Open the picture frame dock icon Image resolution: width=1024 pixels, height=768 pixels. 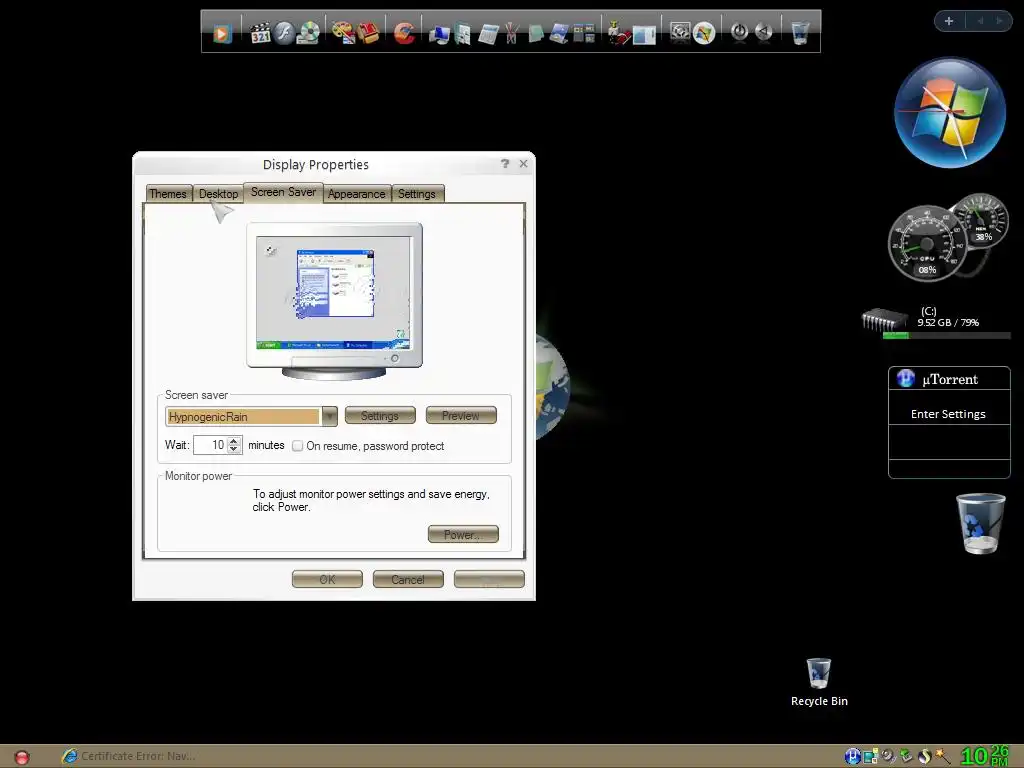[559, 33]
